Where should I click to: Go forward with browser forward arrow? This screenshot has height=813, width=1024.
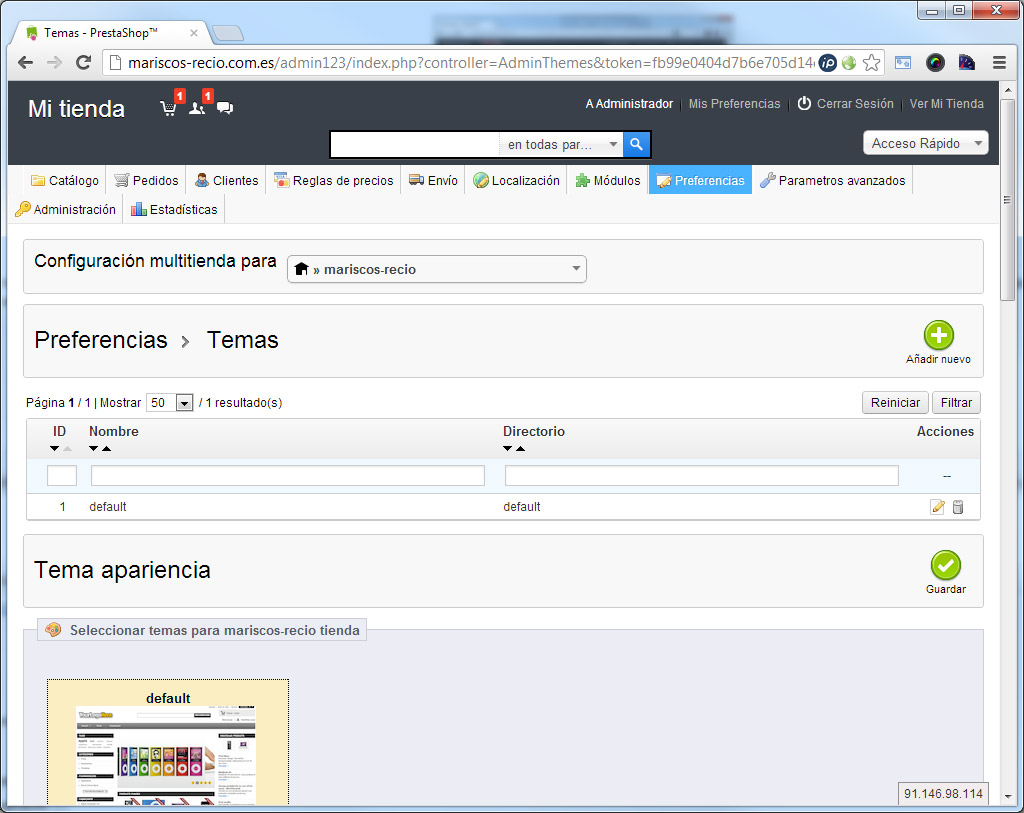(x=54, y=63)
